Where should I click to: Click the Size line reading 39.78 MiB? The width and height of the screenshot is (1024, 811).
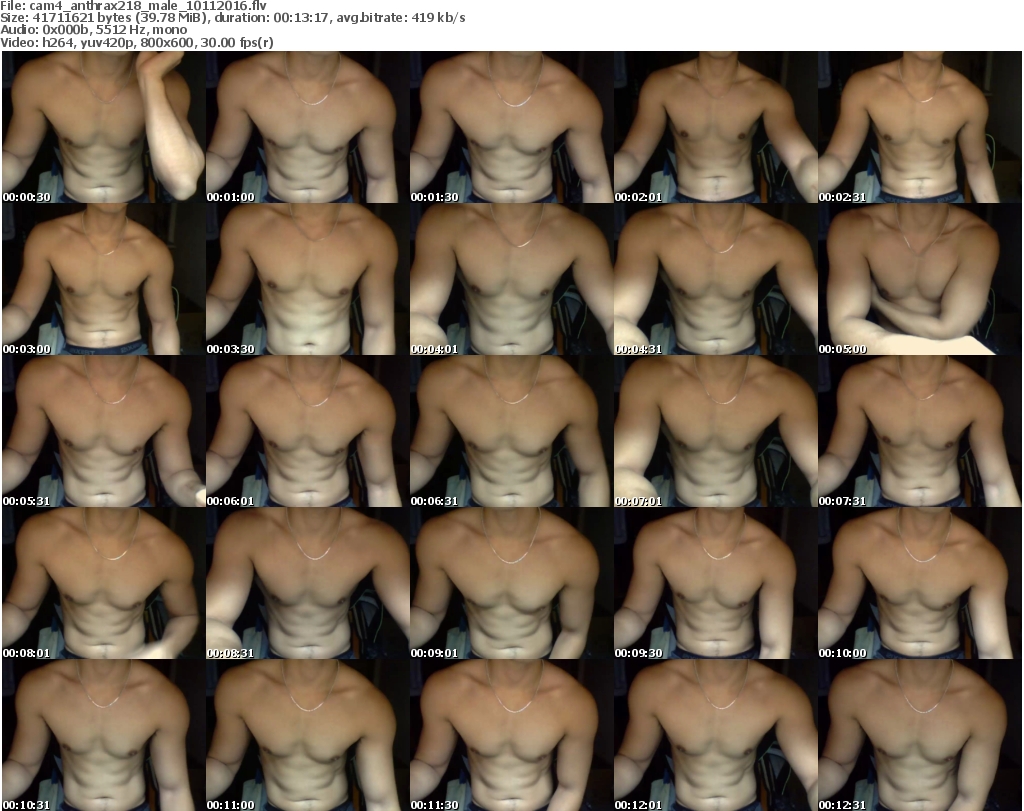tap(233, 18)
